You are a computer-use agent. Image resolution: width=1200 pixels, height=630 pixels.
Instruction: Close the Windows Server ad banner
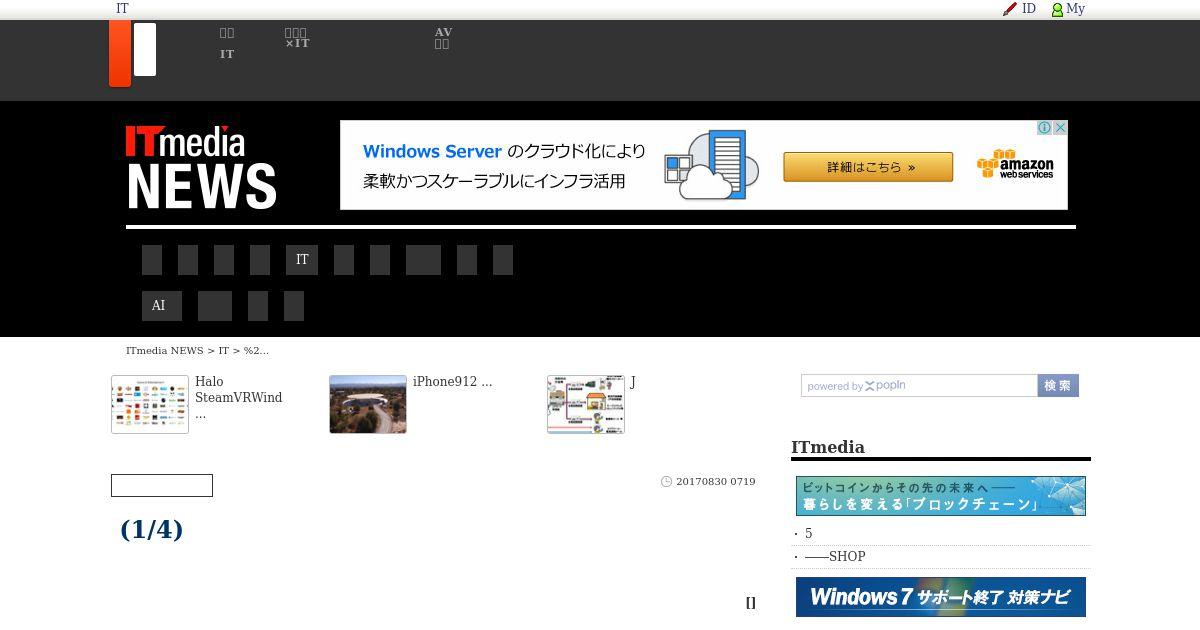tap(1060, 128)
